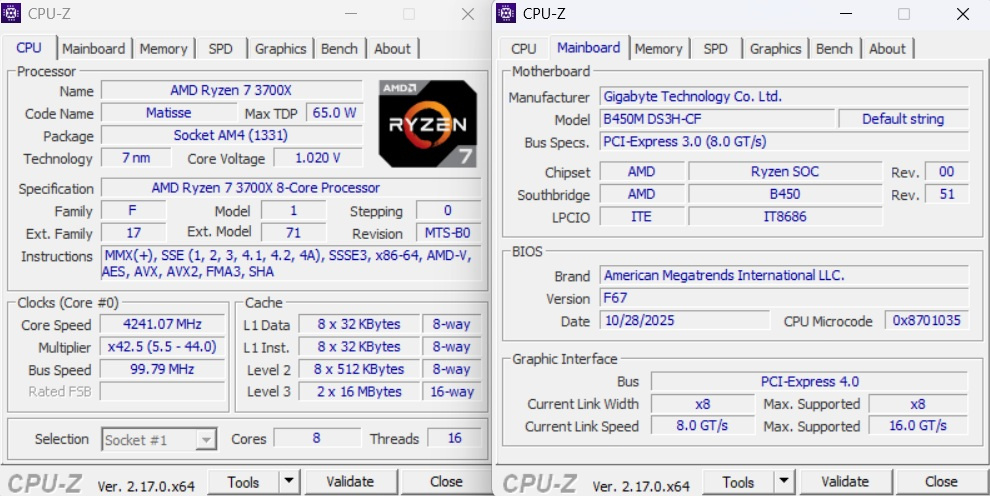Click the 65.0 W Max TDP value
Viewport: 990px width, 496px height.
335,112
